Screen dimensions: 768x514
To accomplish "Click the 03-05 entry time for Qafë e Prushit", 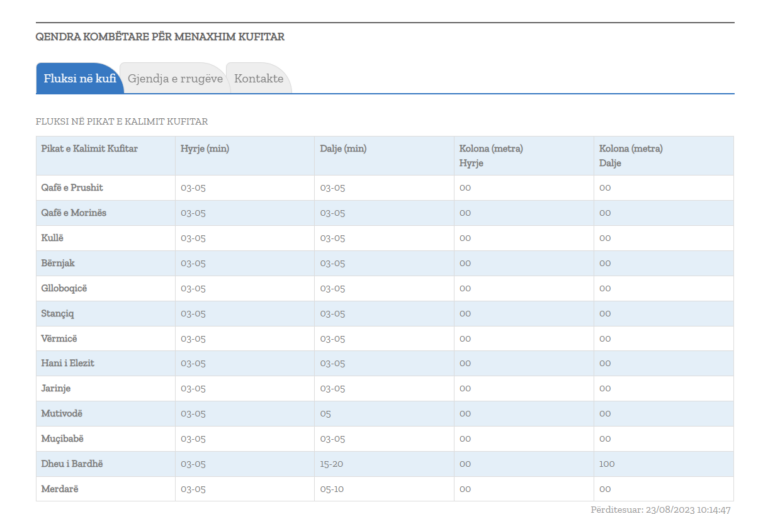I will pyautogui.click(x=193, y=188).
